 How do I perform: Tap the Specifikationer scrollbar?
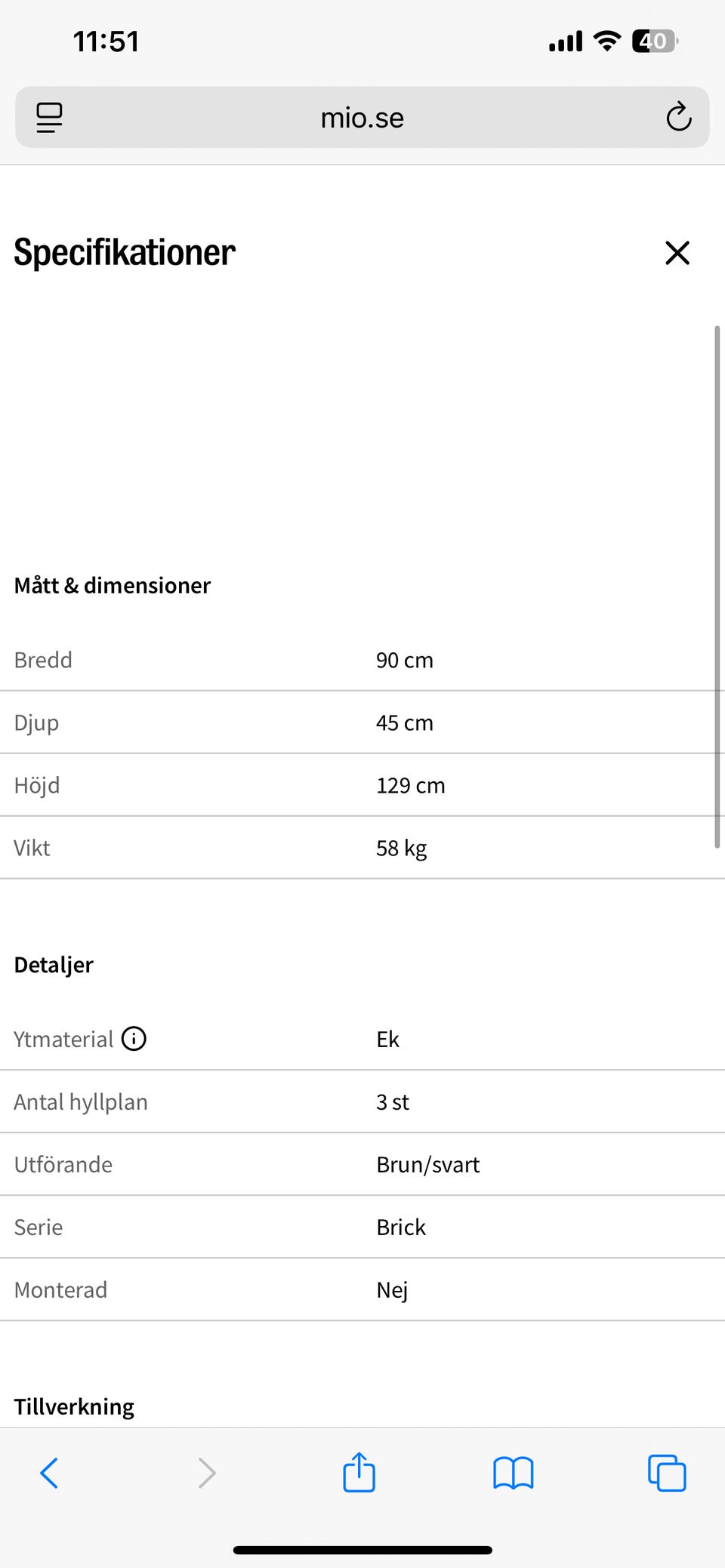[x=717, y=587]
